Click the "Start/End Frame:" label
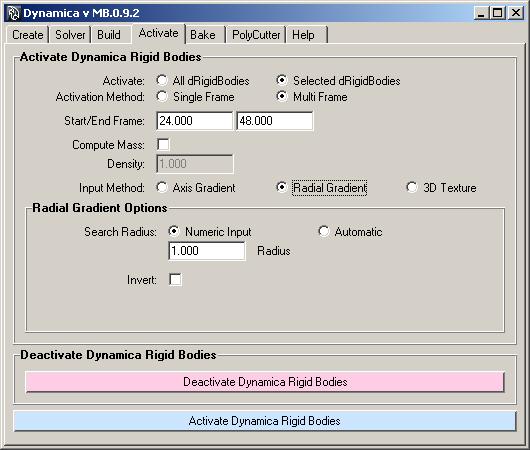Screen dimensions: 530x450 coord(104,121)
